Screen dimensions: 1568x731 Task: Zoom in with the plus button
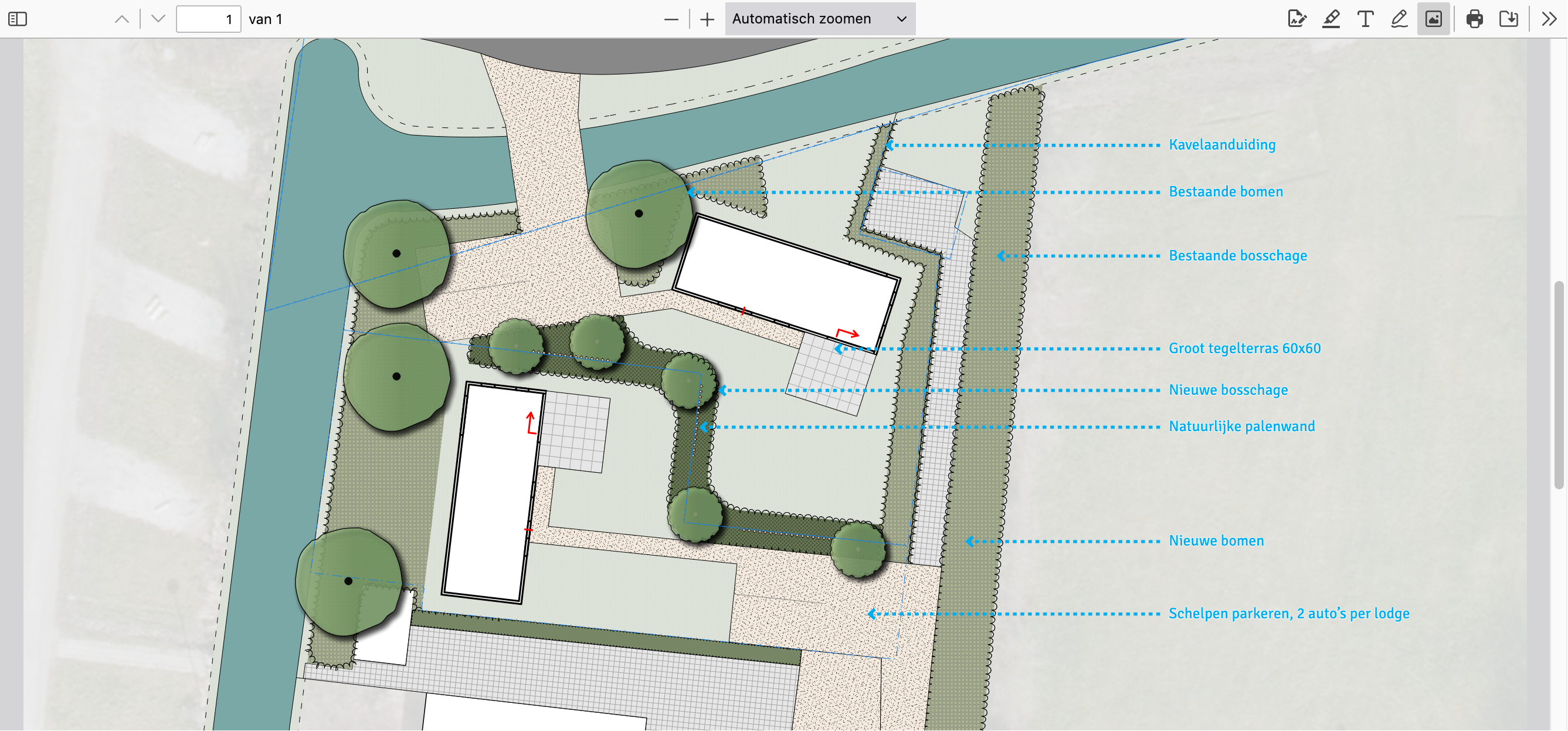point(707,19)
